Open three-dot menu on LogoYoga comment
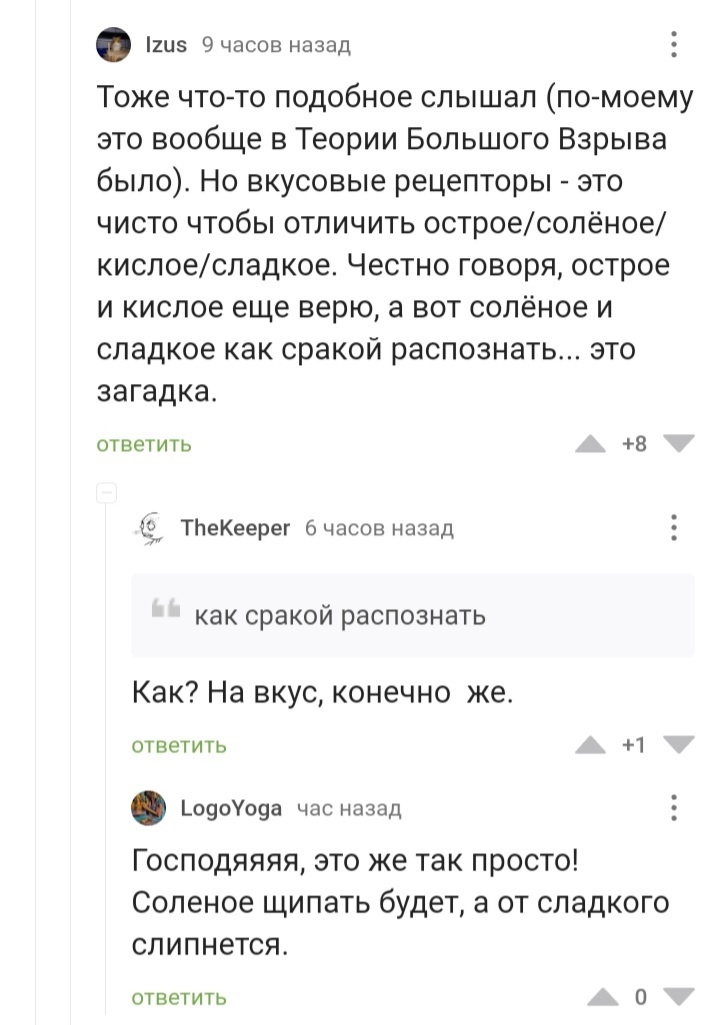This screenshot has height=1025, width=720. point(675,807)
